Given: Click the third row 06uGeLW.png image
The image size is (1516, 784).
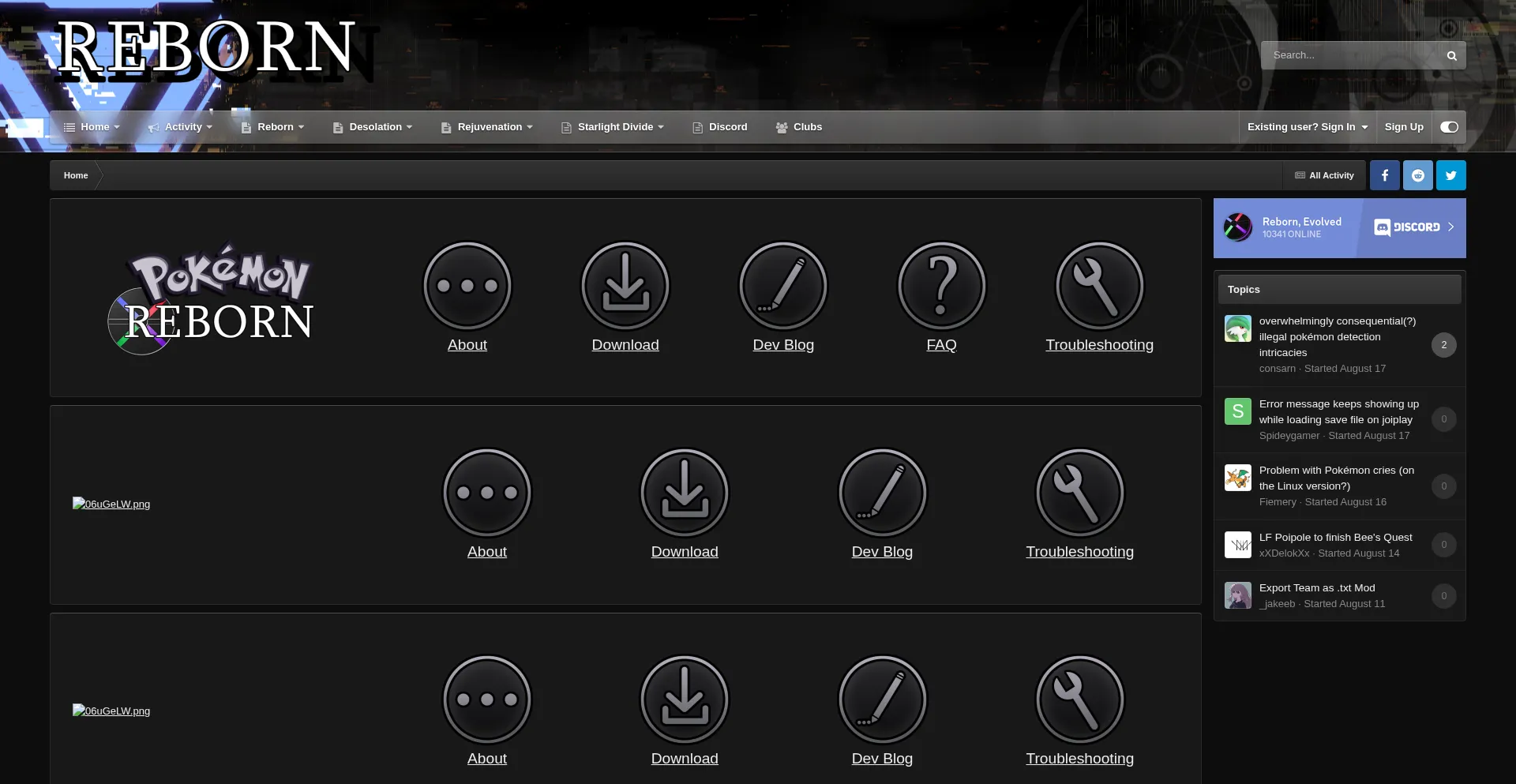Looking at the screenshot, I should coord(111,711).
